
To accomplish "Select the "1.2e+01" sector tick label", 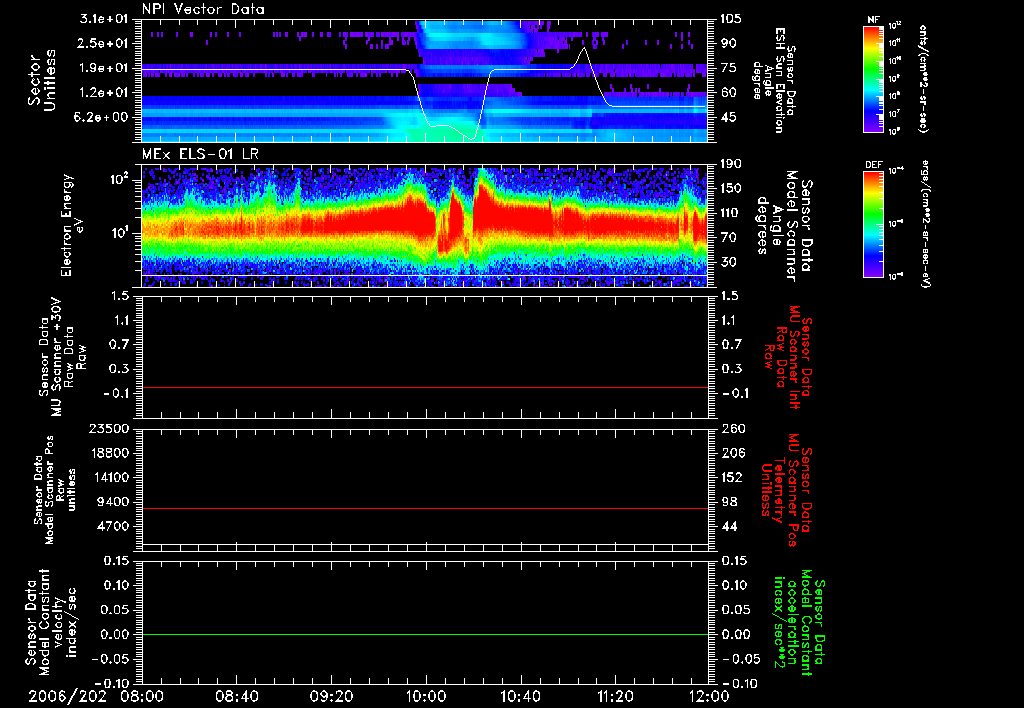I will click(x=104, y=93).
